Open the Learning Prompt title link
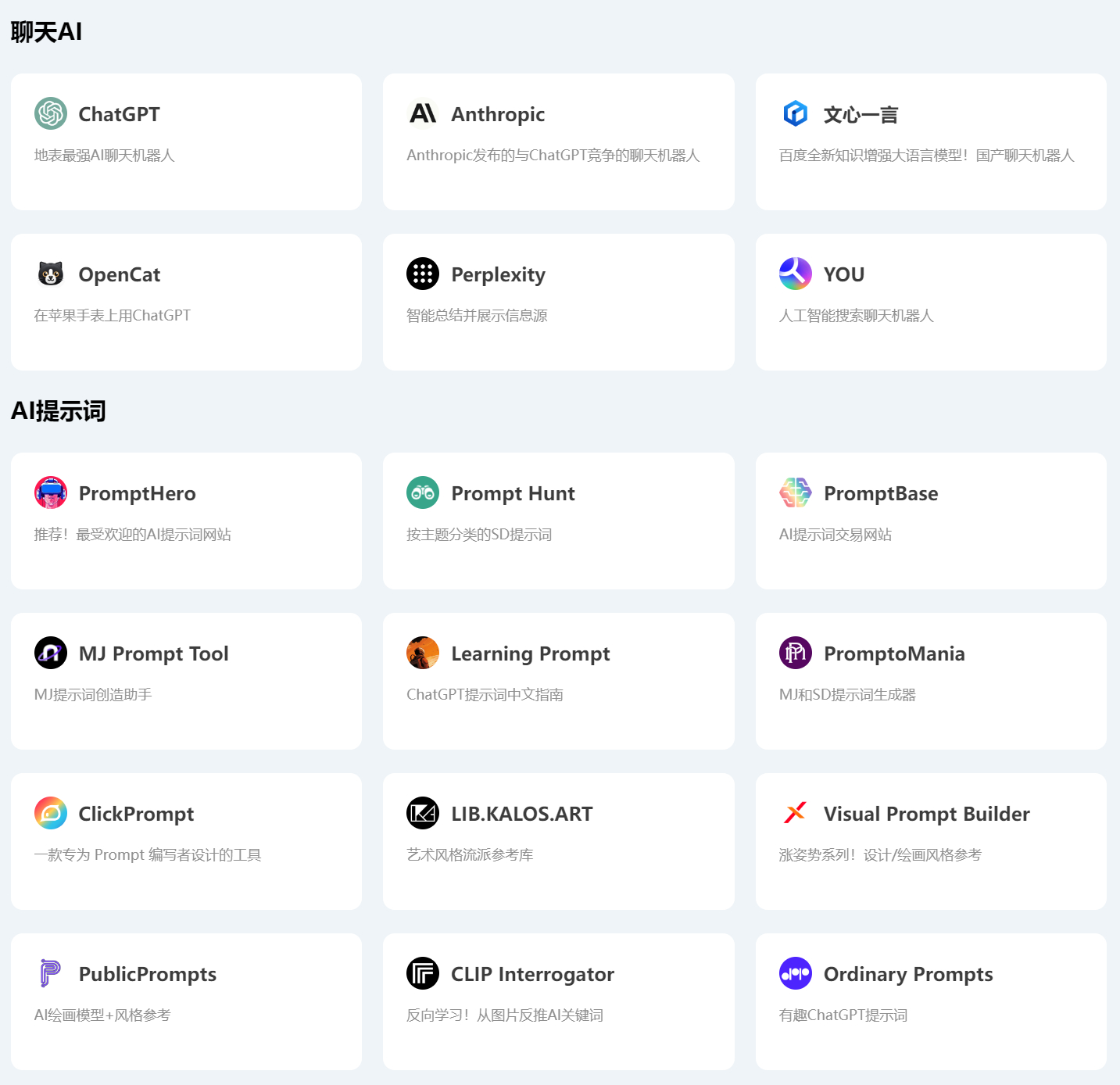The width and height of the screenshot is (1120, 1085). point(531,654)
